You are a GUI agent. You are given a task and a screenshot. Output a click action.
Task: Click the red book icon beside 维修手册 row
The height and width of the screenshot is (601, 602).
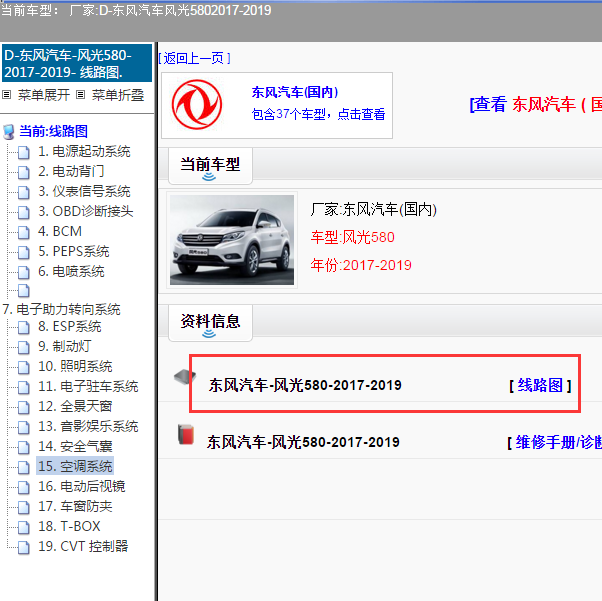186,435
